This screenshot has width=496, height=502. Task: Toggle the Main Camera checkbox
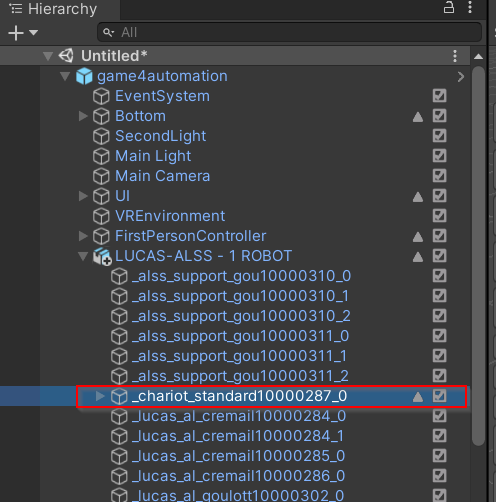click(439, 176)
